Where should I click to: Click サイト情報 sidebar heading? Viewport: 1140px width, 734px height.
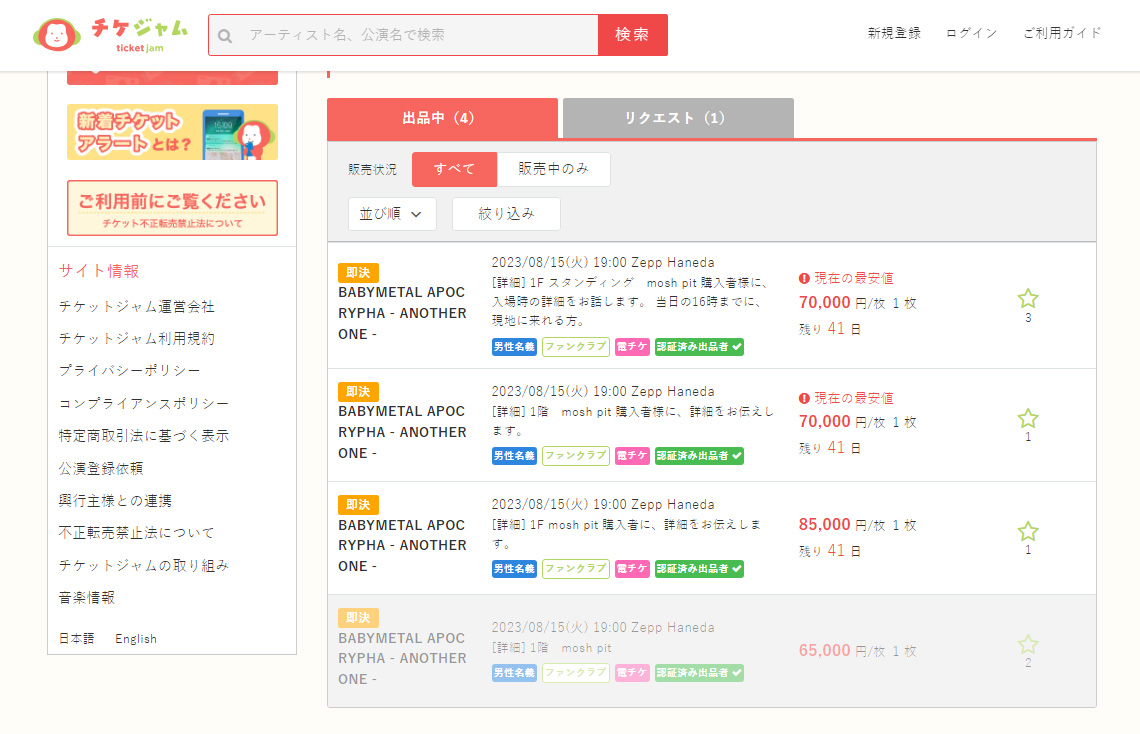click(x=99, y=271)
